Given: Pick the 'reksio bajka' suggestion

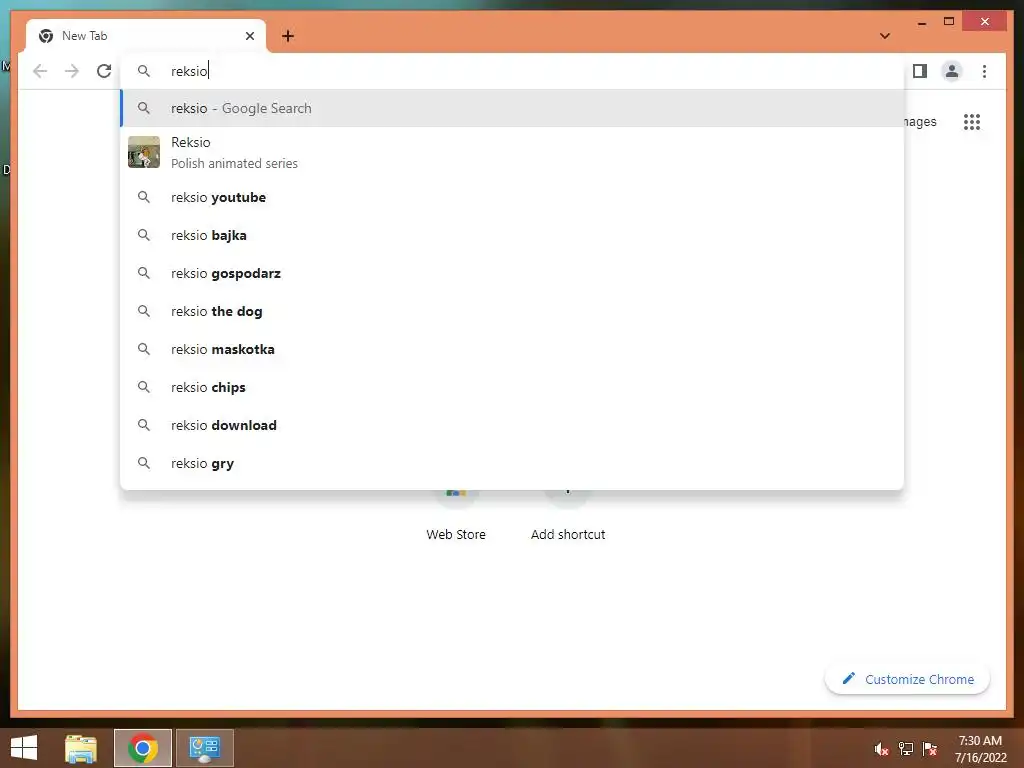Looking at the screenshot, I should click(x=513, y=235).
